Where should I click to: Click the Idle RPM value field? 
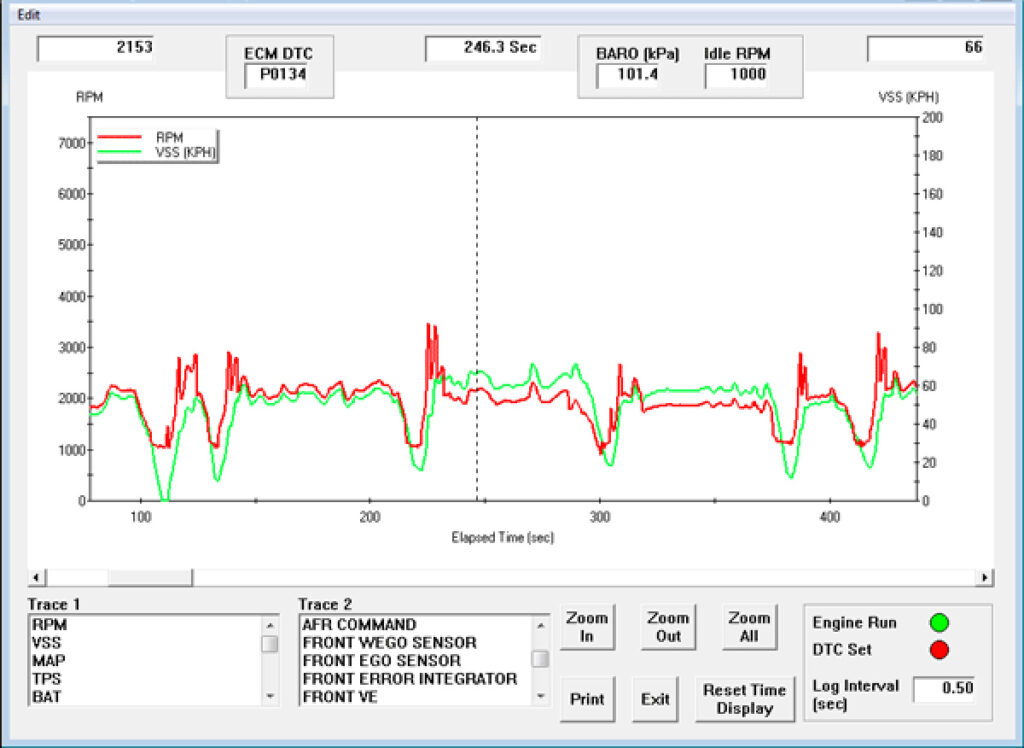pyautogui.click(x=735, y=74)
